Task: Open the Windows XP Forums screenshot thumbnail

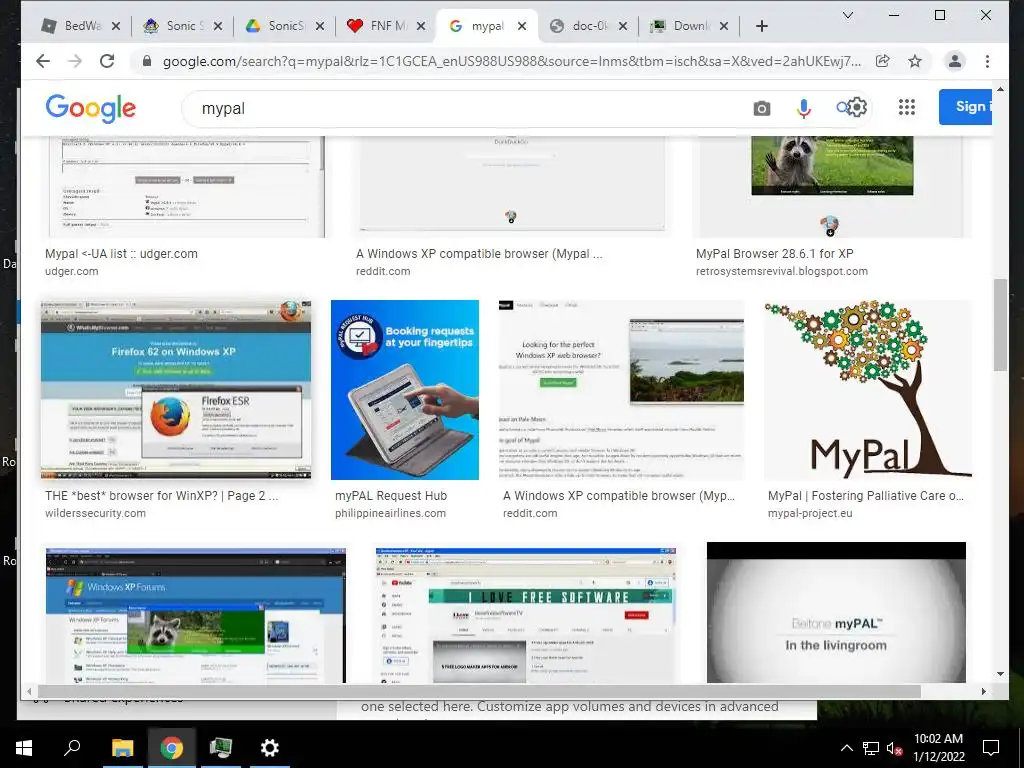Action: pos(196,615)
